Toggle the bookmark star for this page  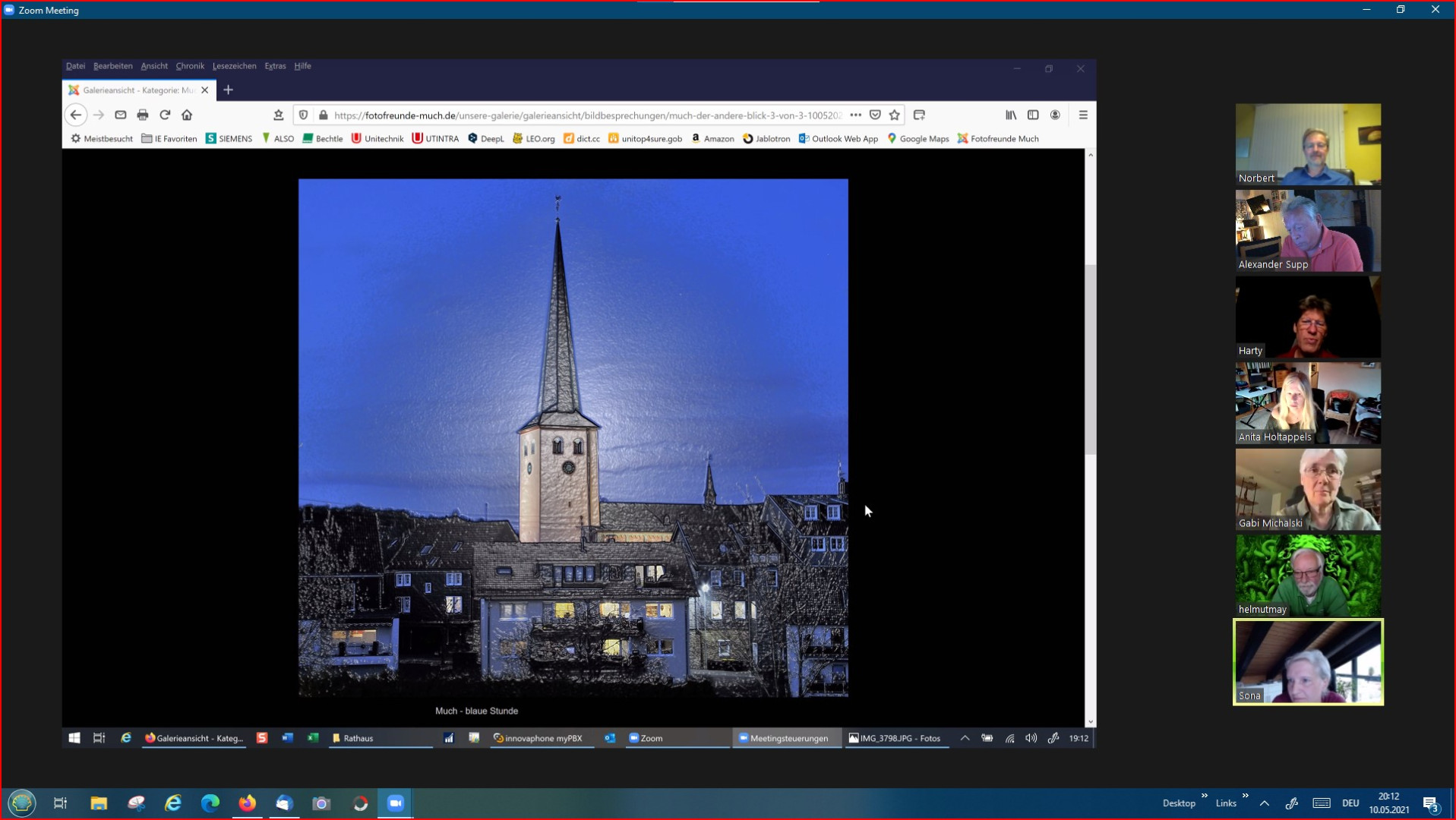pyautogui.click(x=895, y=115)
